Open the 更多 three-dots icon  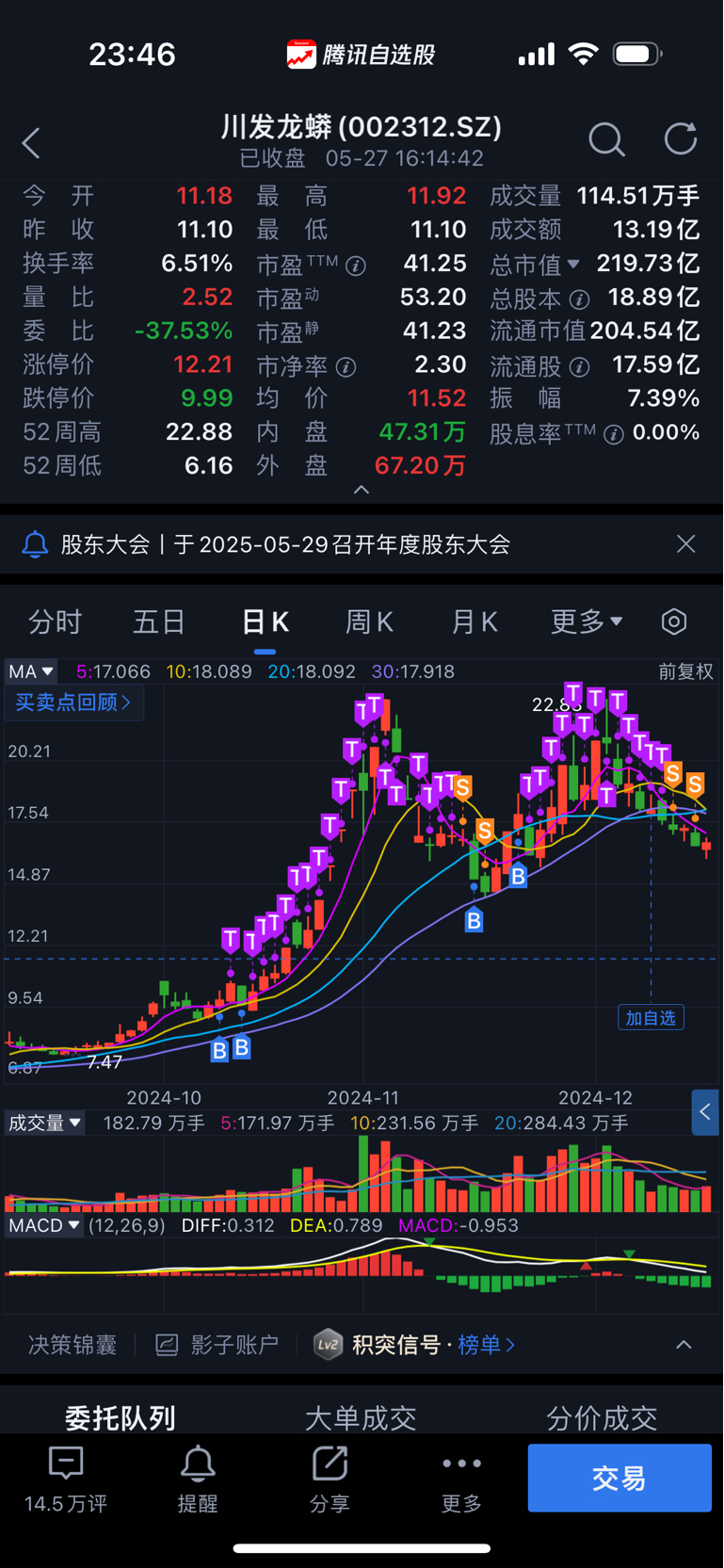461,1463
